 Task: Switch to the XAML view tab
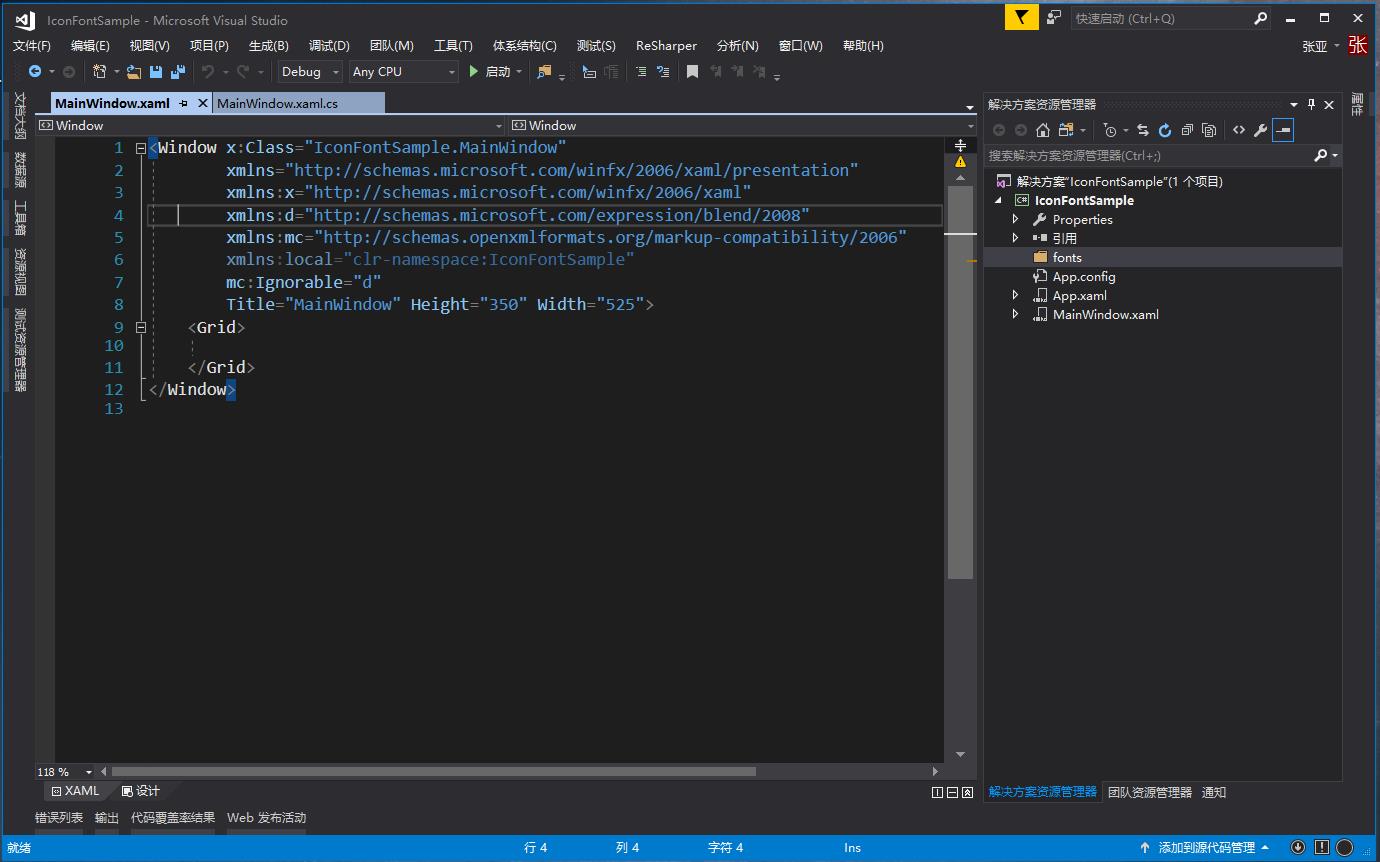[76, 791]
